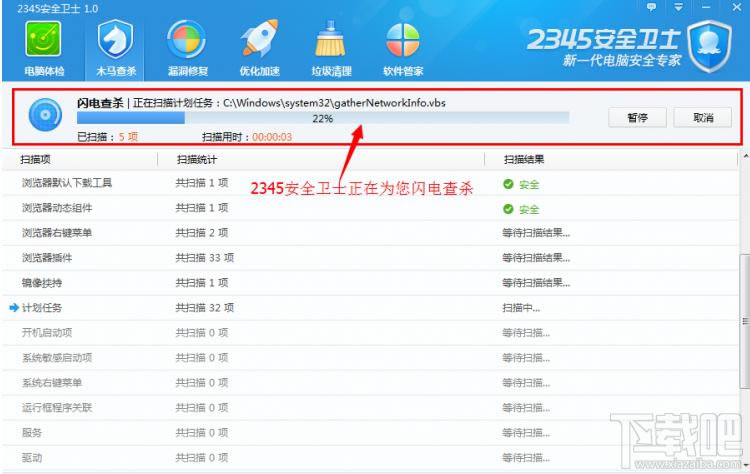Click the scan progress bar at 22%
Image resolution: width=750 pixels, height=474 pixels.
(322, 118)
